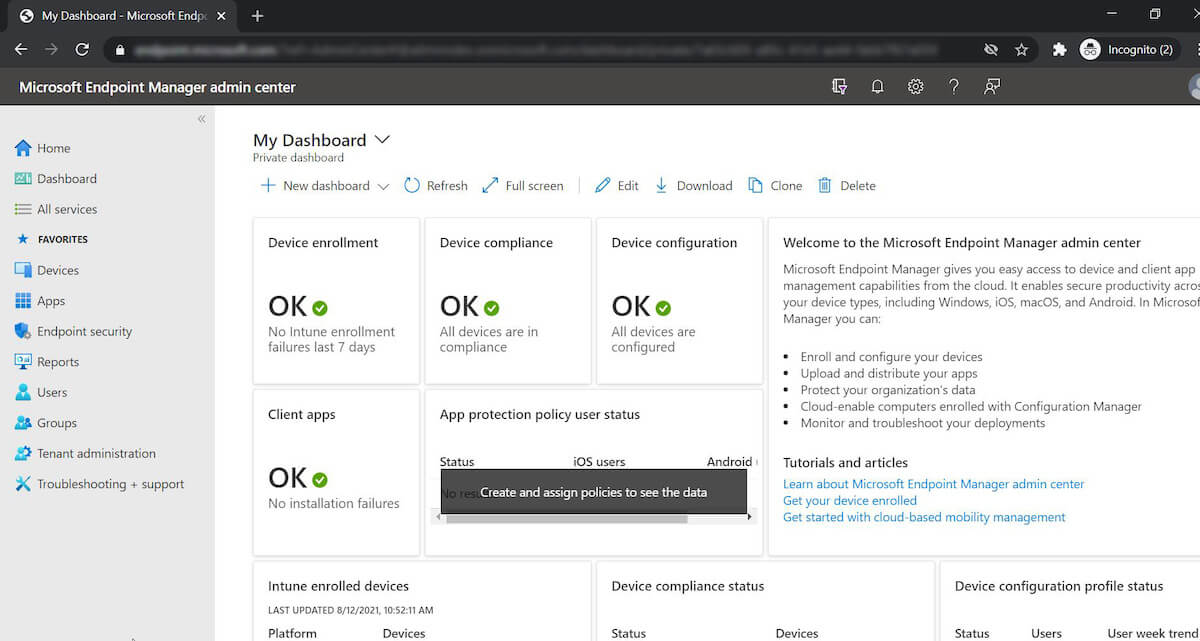
Task: Show notifications with the bell icon
Action: point(877,87)
